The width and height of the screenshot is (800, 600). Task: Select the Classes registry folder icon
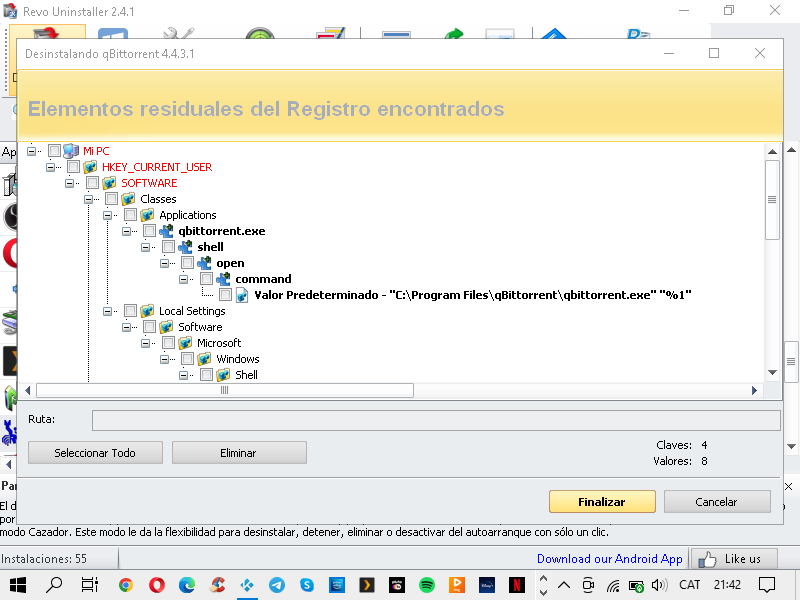(128, 199)
